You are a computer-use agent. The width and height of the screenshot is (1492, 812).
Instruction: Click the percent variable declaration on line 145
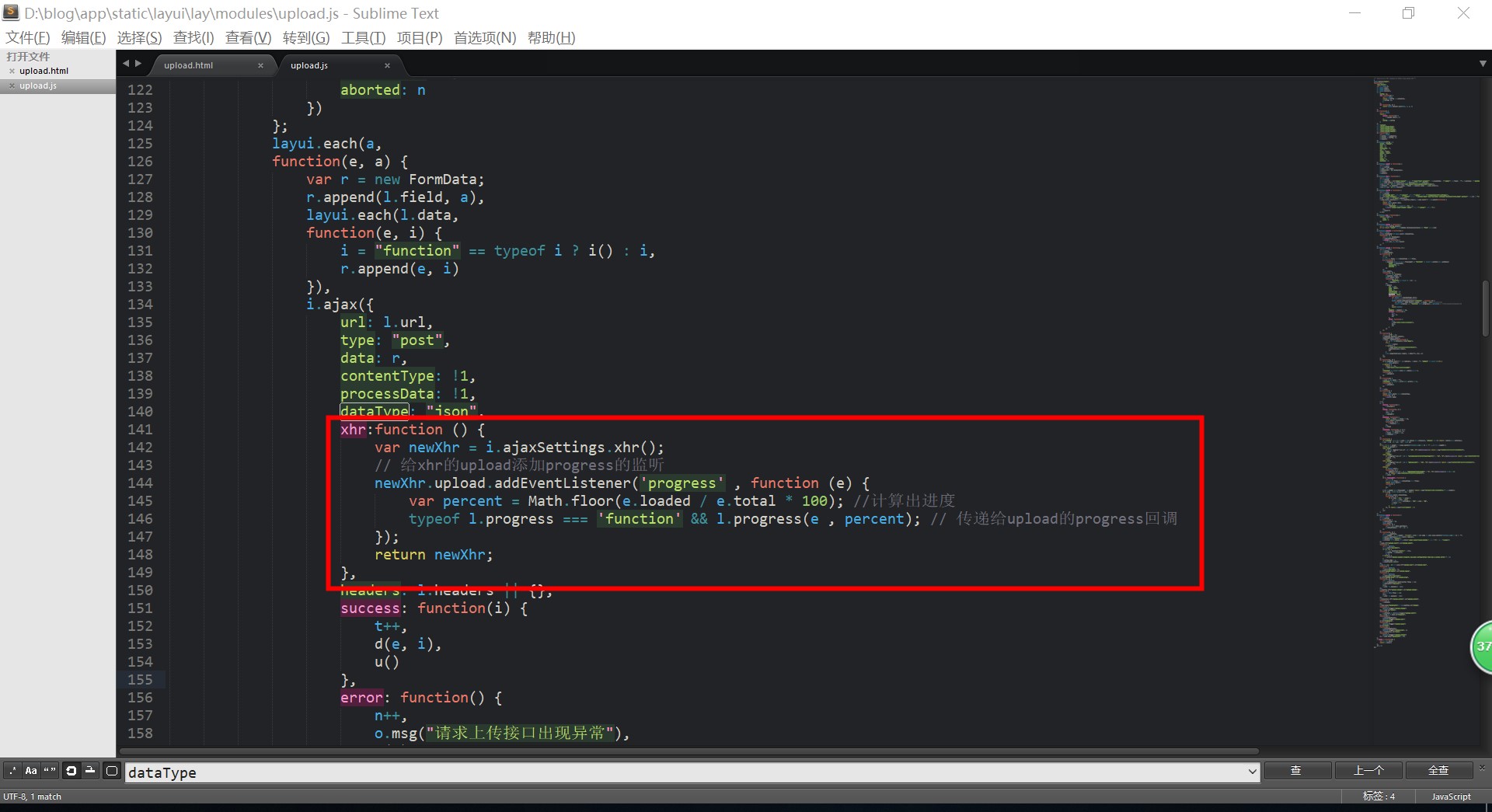click(x=472, y=501)
